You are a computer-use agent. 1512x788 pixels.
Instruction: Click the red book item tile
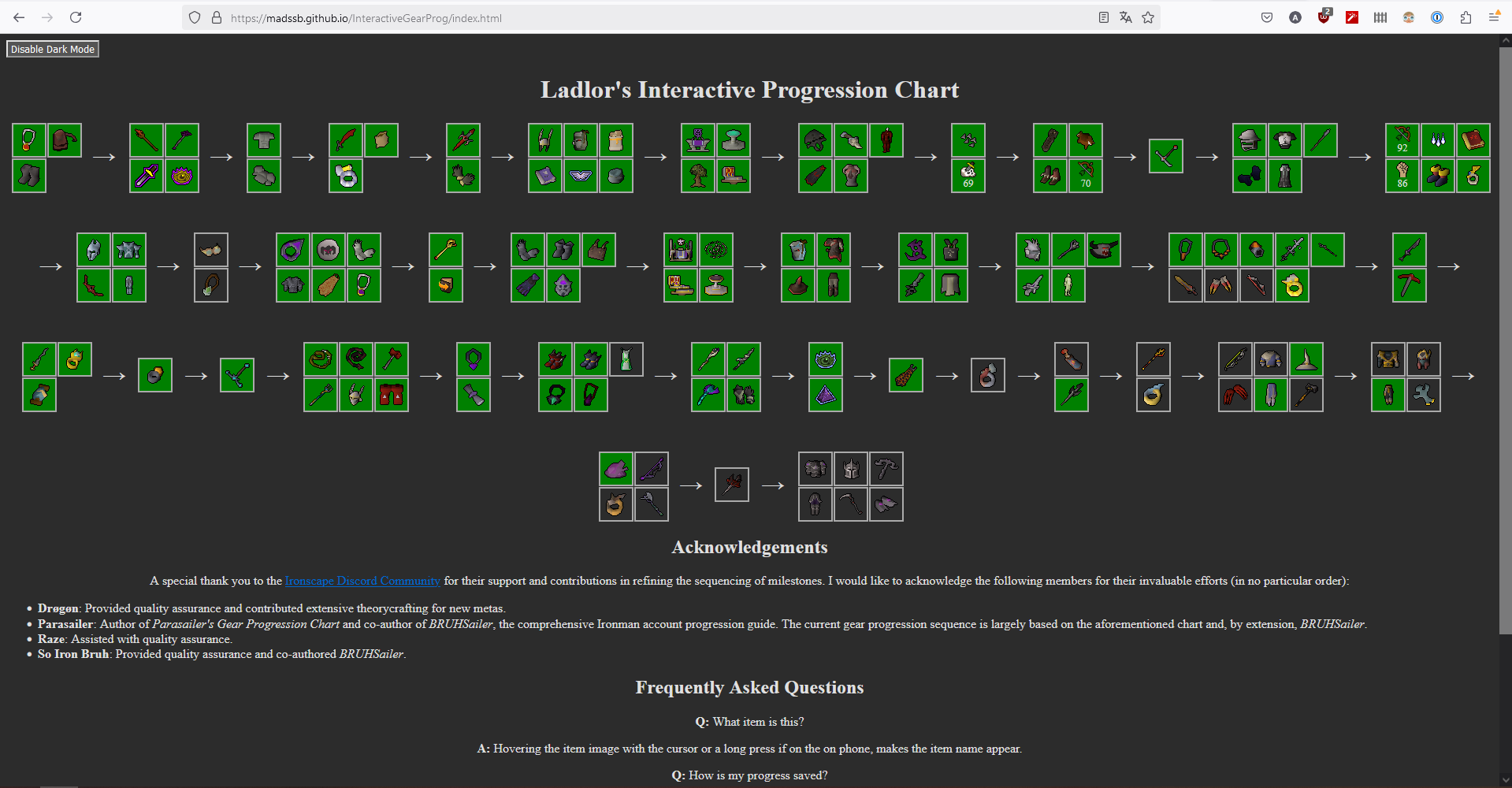point(1473,141)
